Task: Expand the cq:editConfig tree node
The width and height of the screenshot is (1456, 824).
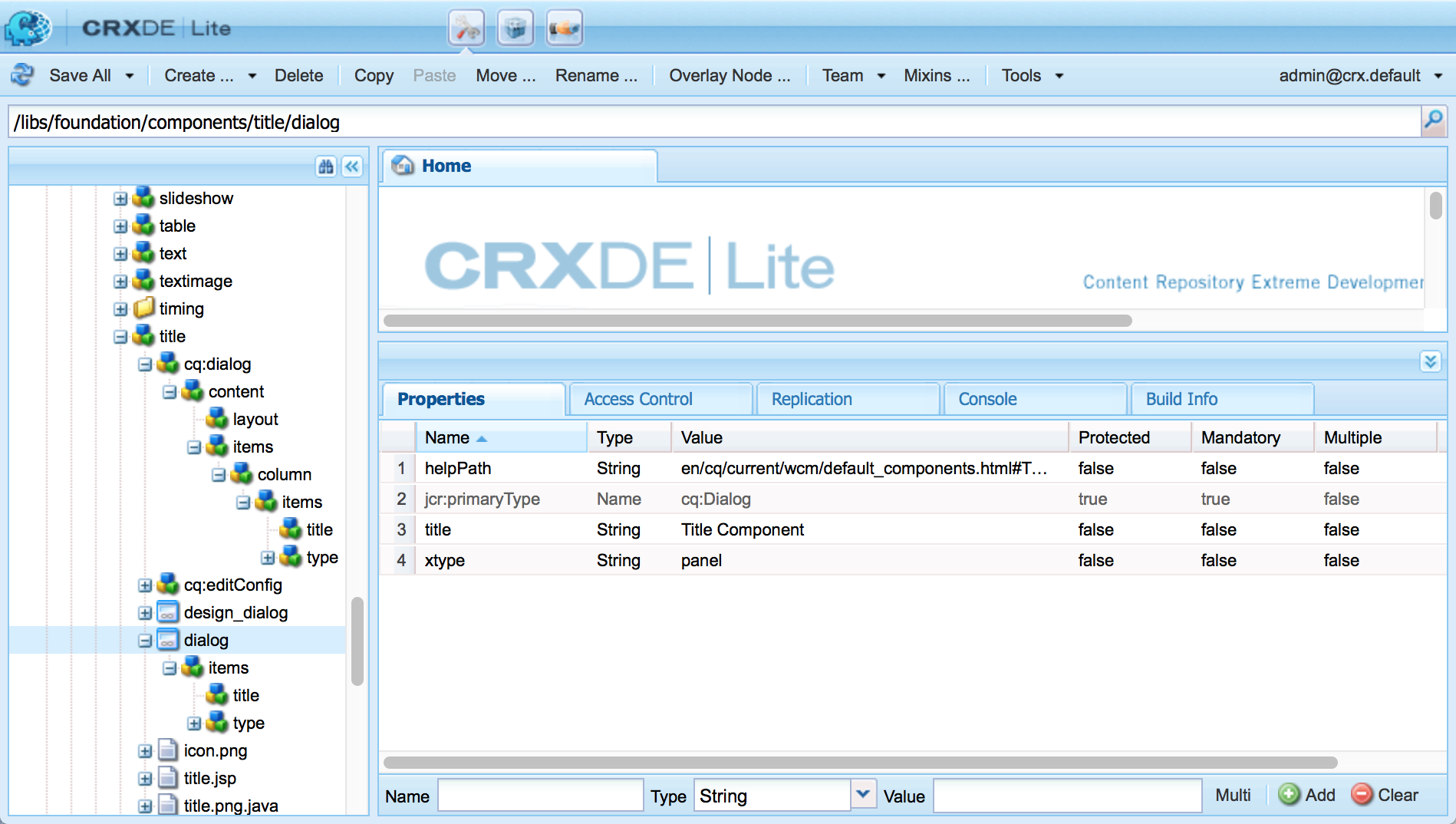Action: (145, 585)
